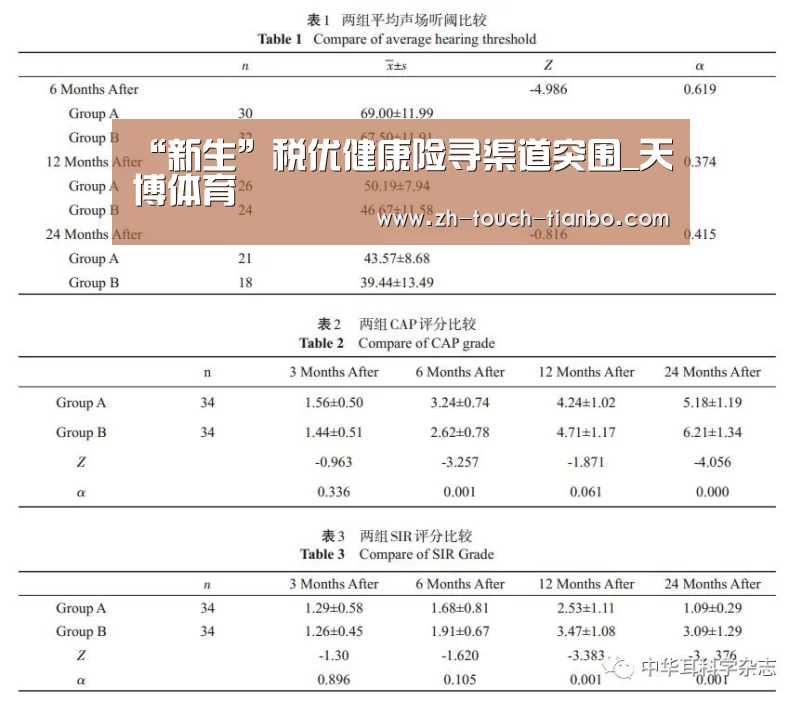This screenshot has height=702, width=802.
Task: Select the α value '0.619'
Action: 700,89
